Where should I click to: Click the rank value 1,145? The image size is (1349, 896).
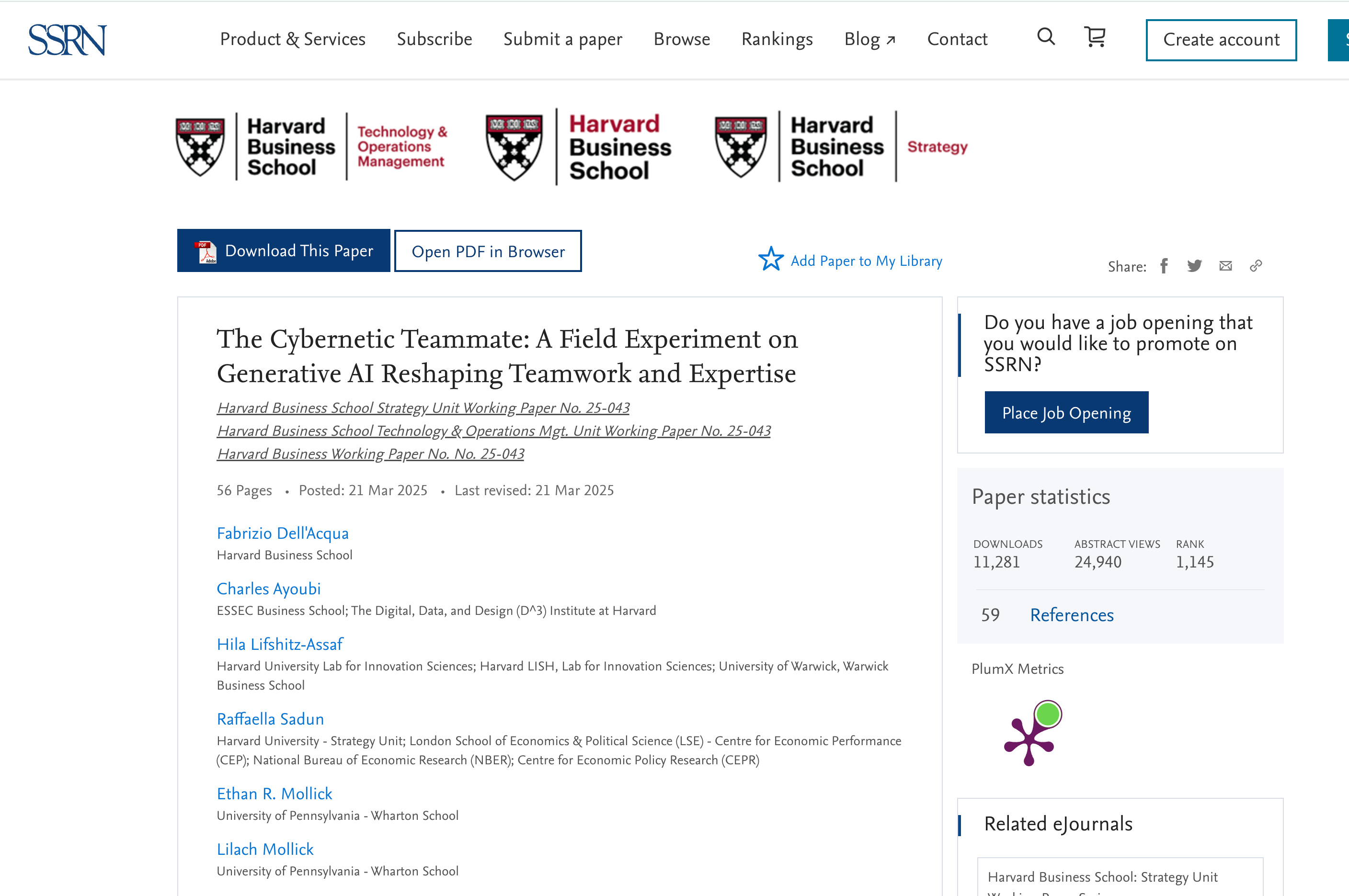1194,562
